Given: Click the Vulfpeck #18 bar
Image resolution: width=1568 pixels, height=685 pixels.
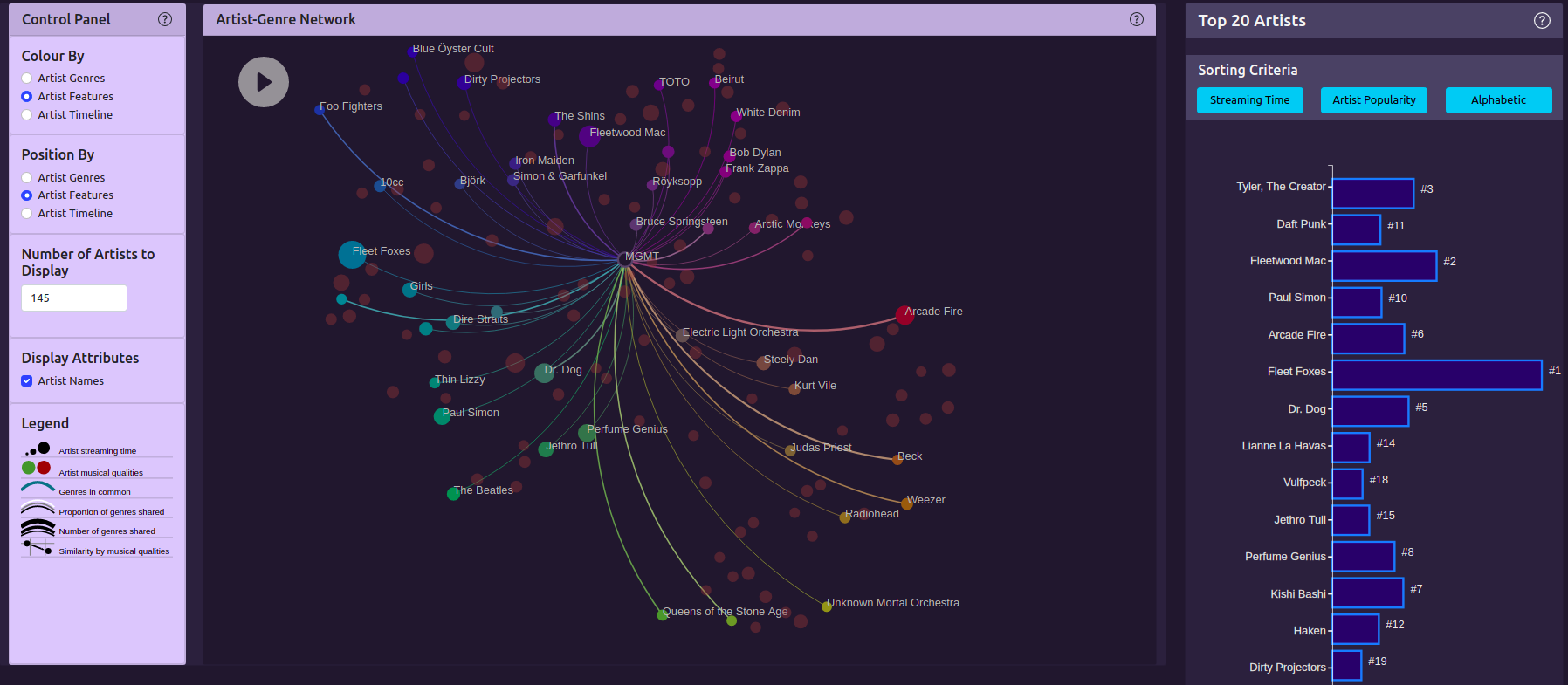Looking at the screenshot, I should tap(1348, 483).
